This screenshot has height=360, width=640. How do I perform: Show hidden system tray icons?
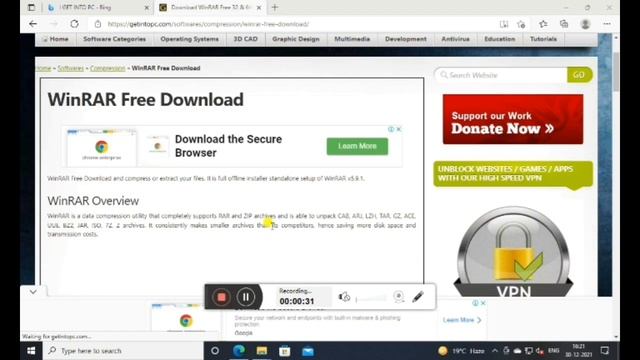pos(495,351)
